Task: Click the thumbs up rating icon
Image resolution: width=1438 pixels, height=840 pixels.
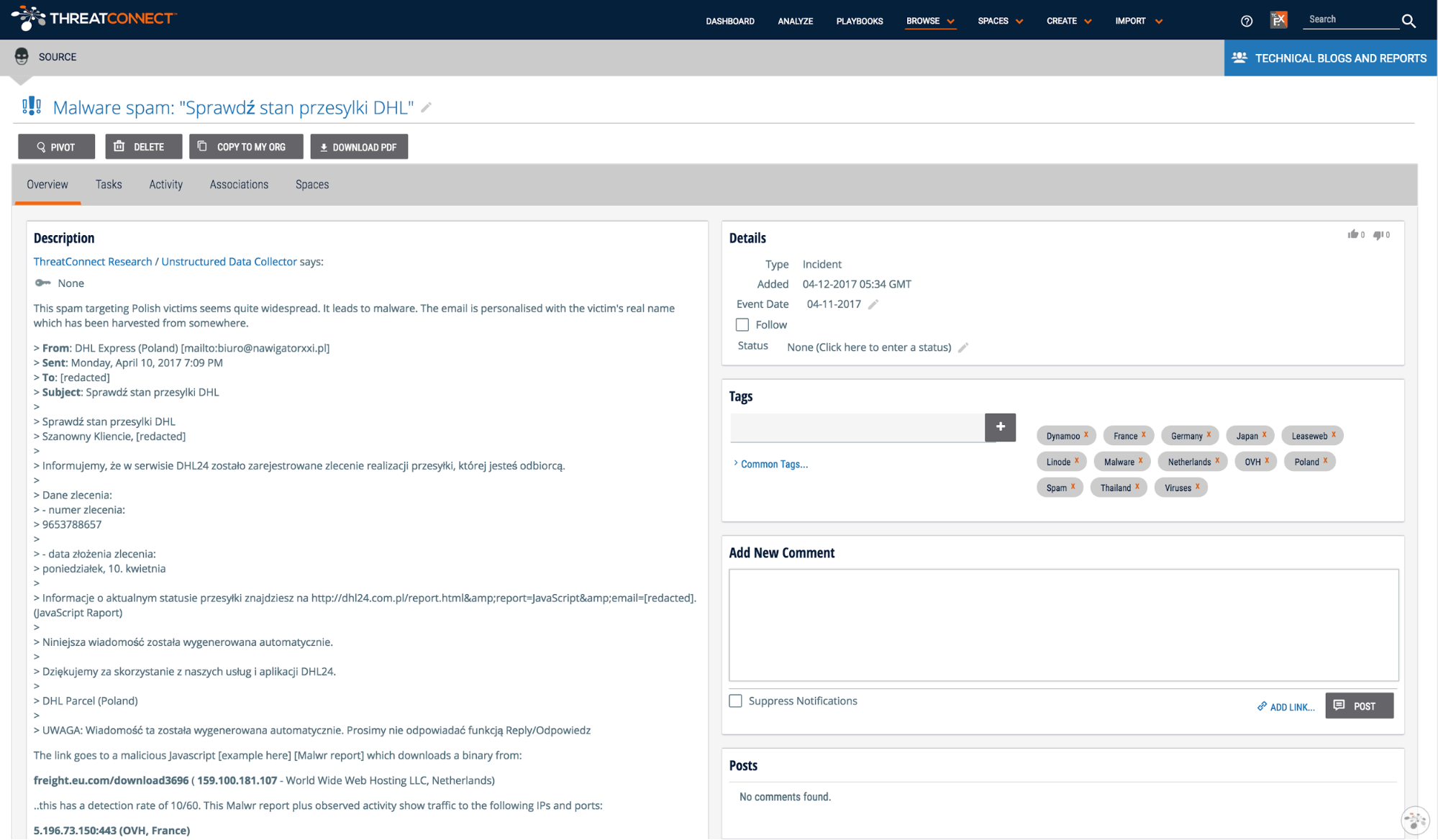Action: tap(1353, 234)
